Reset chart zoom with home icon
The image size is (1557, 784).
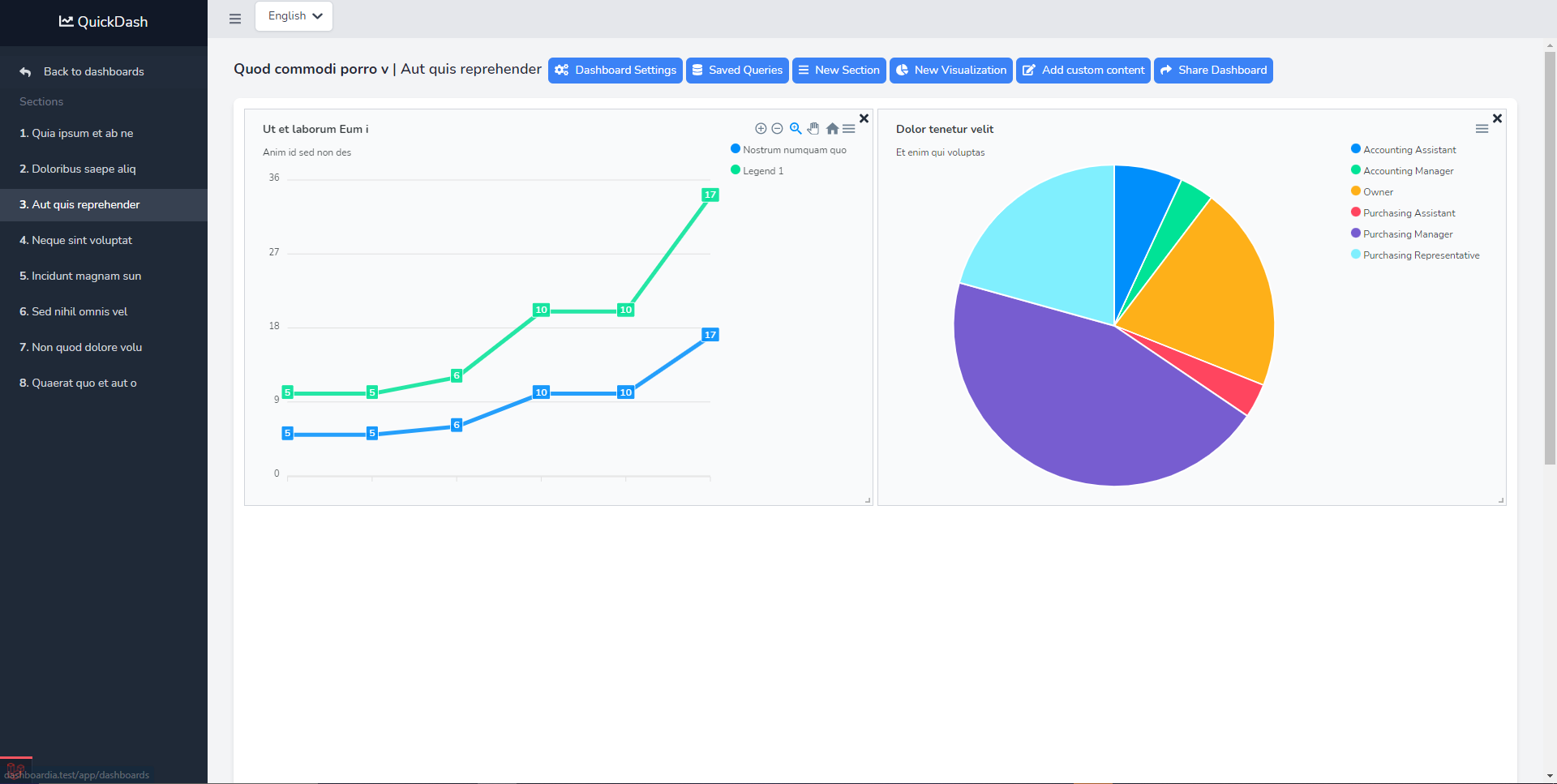[832, 129]
